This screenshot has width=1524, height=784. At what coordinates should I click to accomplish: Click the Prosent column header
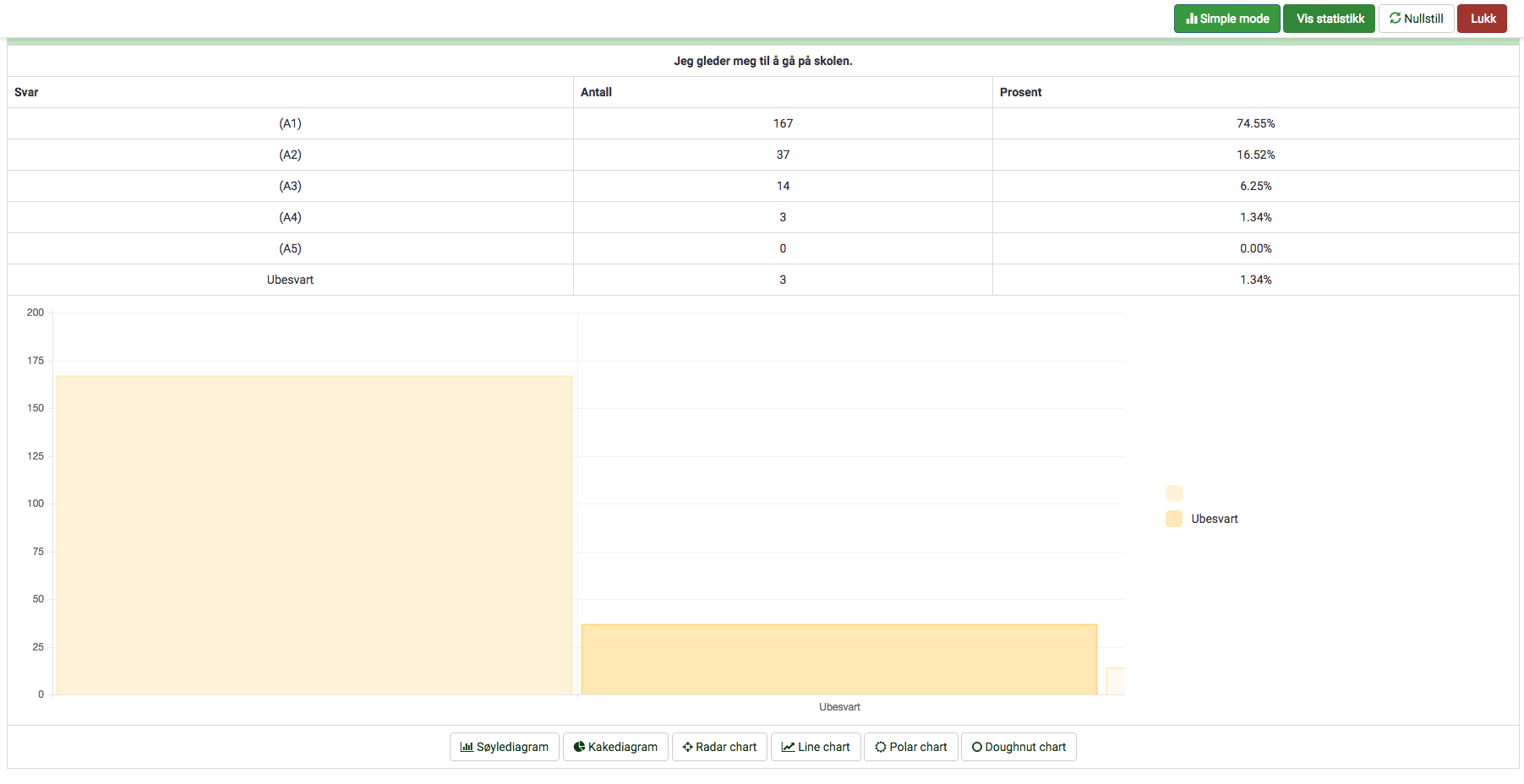coord(1020,92)
